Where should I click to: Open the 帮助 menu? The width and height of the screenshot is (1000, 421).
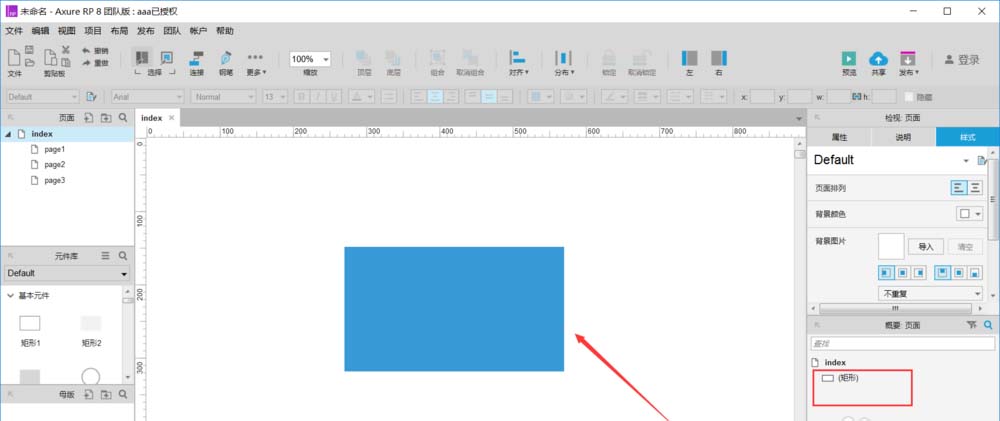point(224,31)
